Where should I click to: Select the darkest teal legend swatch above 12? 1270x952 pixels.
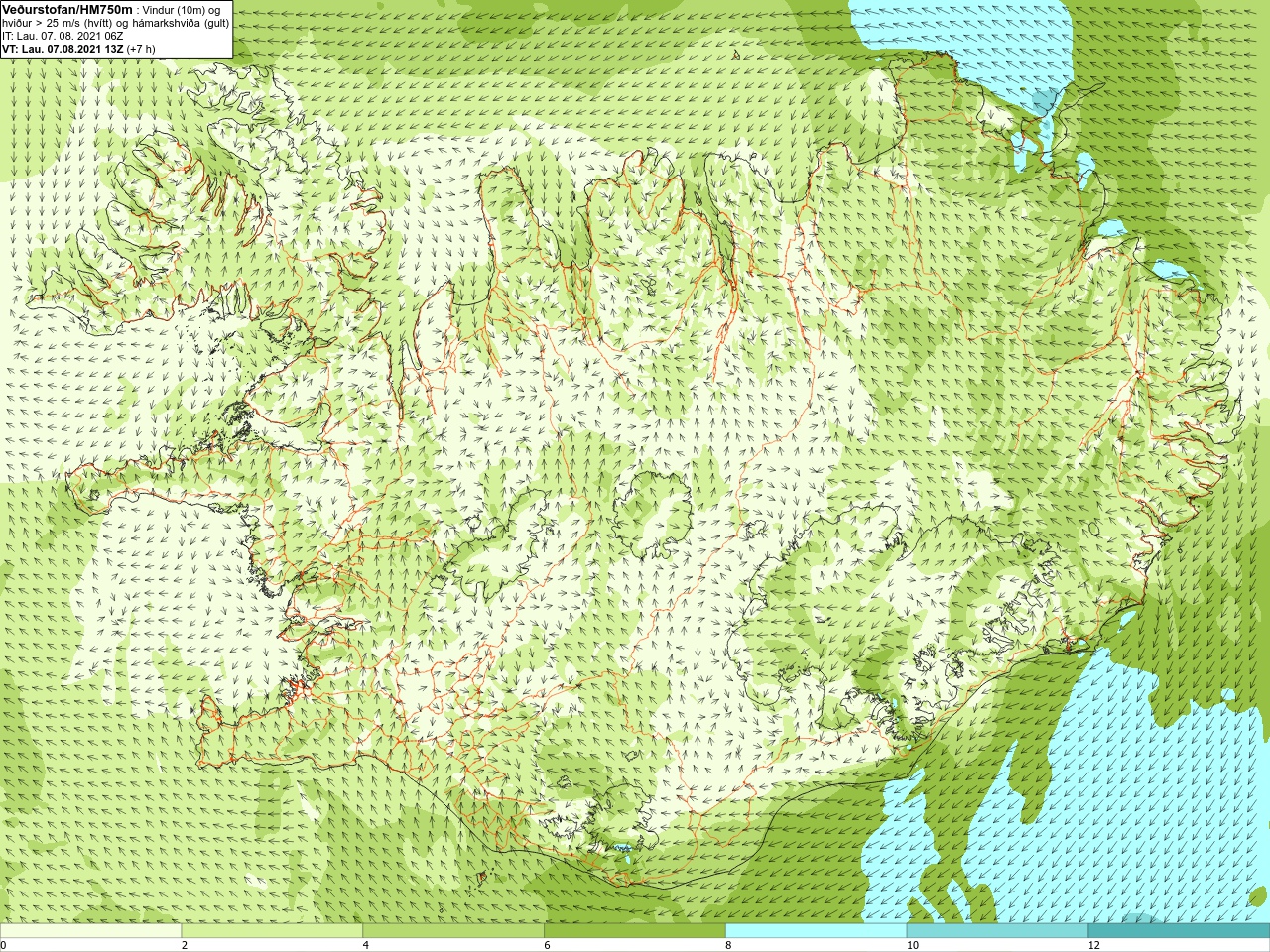1179,931
